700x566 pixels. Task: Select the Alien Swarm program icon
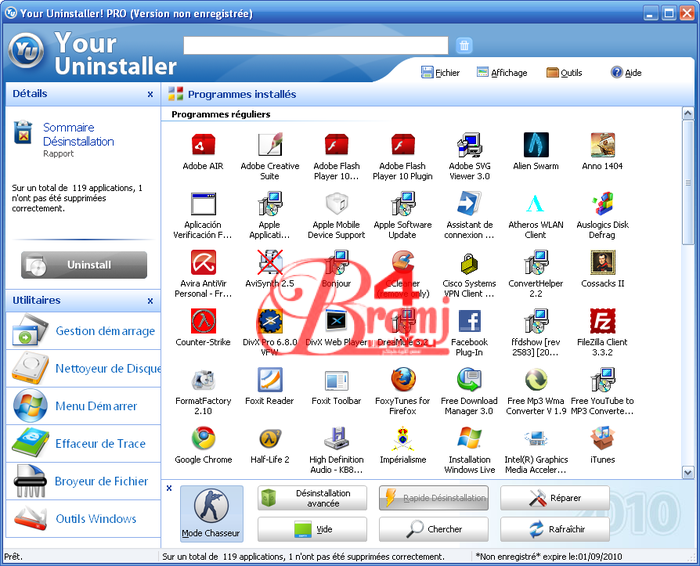pos(536,146)
